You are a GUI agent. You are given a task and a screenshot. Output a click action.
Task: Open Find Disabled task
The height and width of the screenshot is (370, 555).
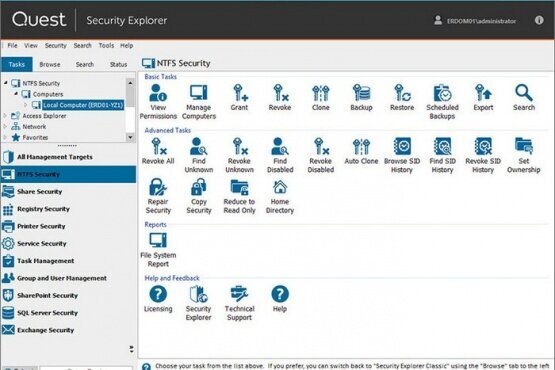tap(280, 155)
